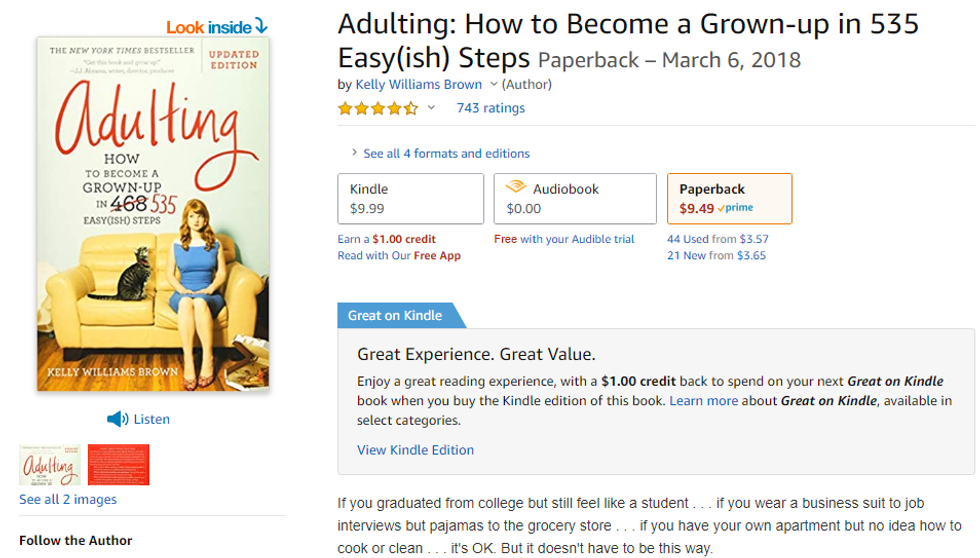Click Learn more about Great on Kindle
This screenshot has width=980, height=558.
pyautogui.click(x=703, y=401)
